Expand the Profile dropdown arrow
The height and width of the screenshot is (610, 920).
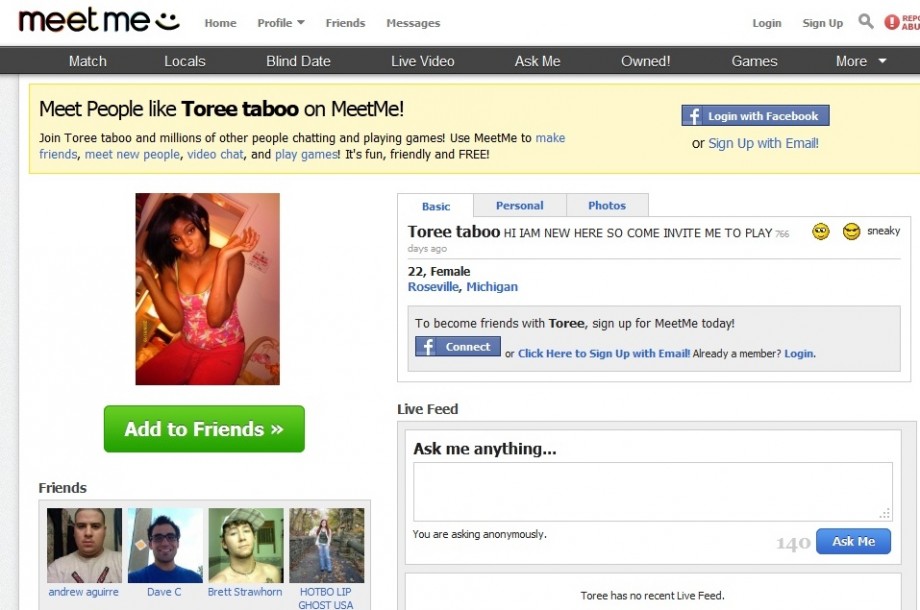[x=301, y=22]
